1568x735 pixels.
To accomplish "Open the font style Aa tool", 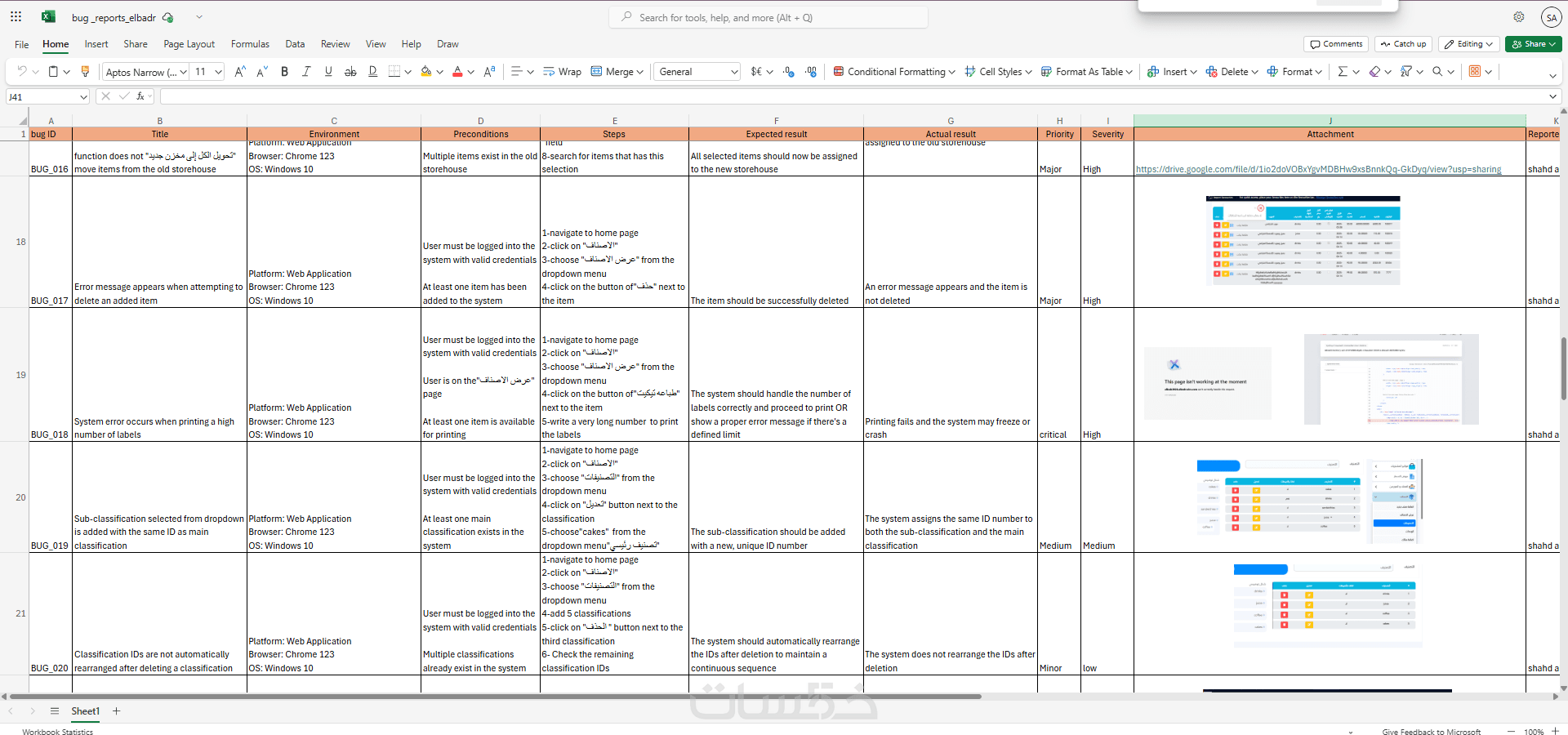I will coord(489,72).
